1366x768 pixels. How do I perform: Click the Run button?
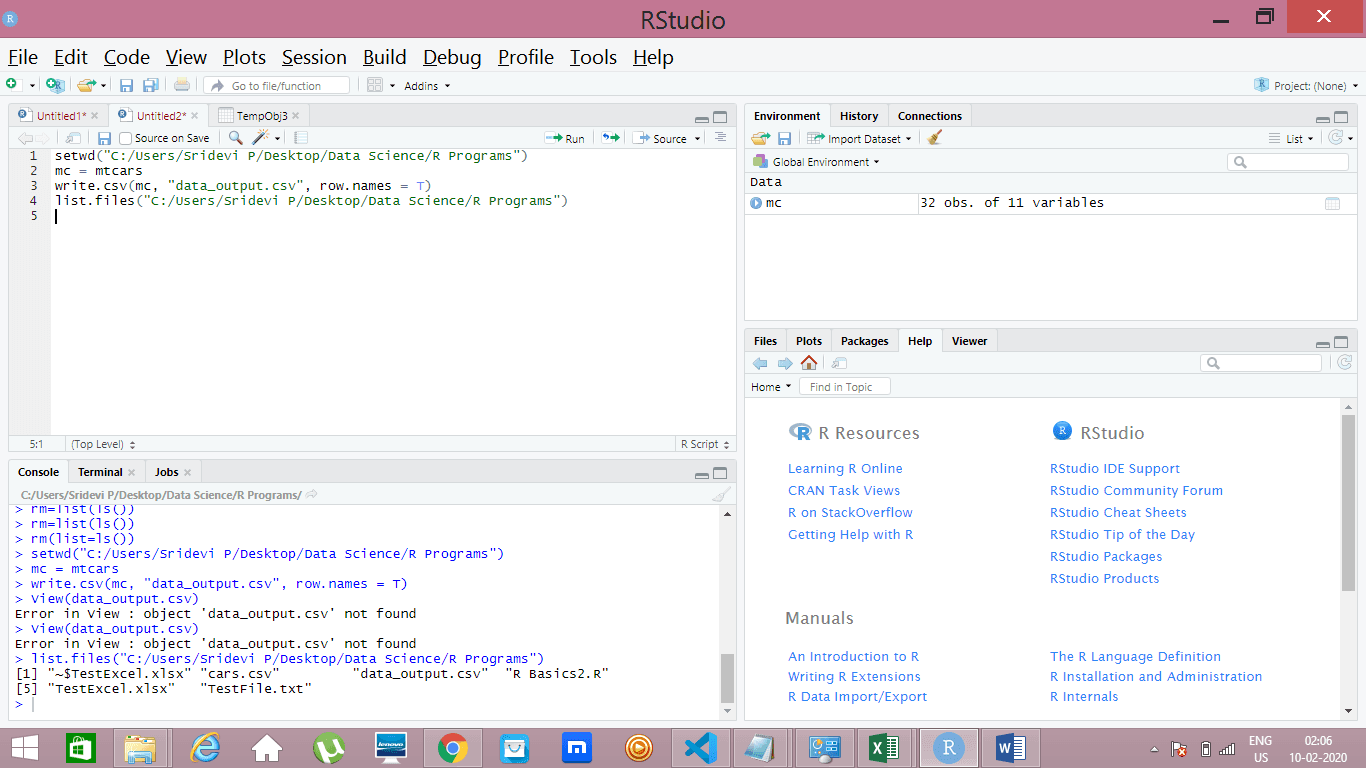tap(565, 138)
